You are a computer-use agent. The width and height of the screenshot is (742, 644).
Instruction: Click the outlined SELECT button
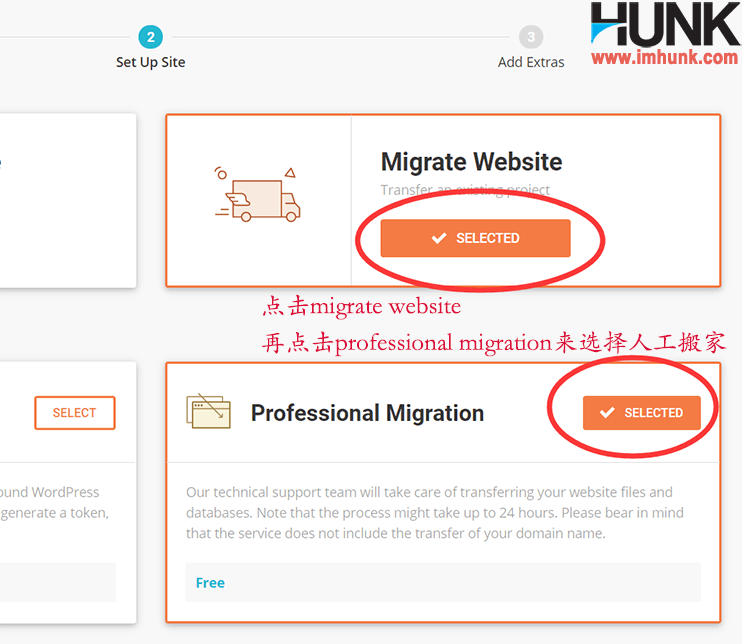[75, 413]
